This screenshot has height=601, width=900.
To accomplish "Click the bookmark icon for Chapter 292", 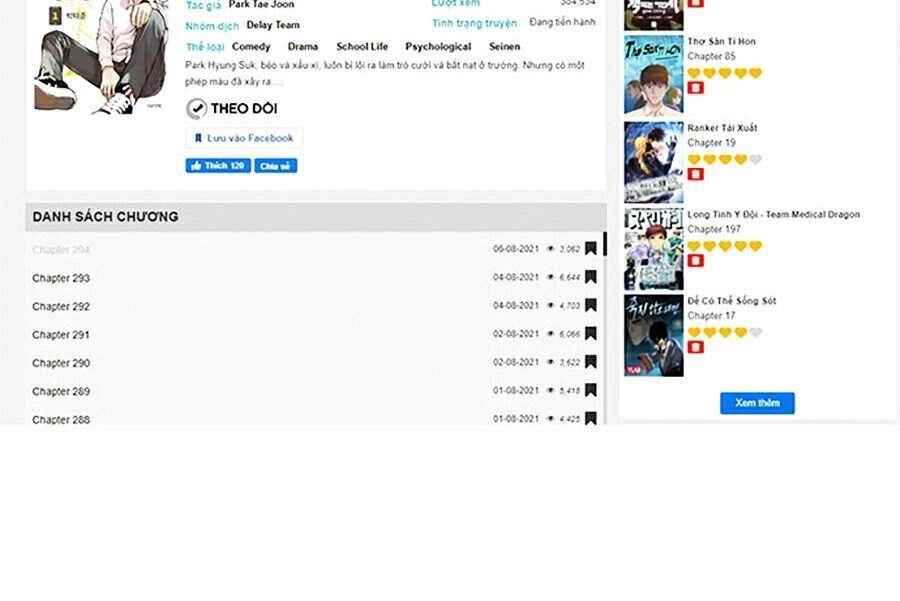I will pyautogui.click(x=591, y=305).
